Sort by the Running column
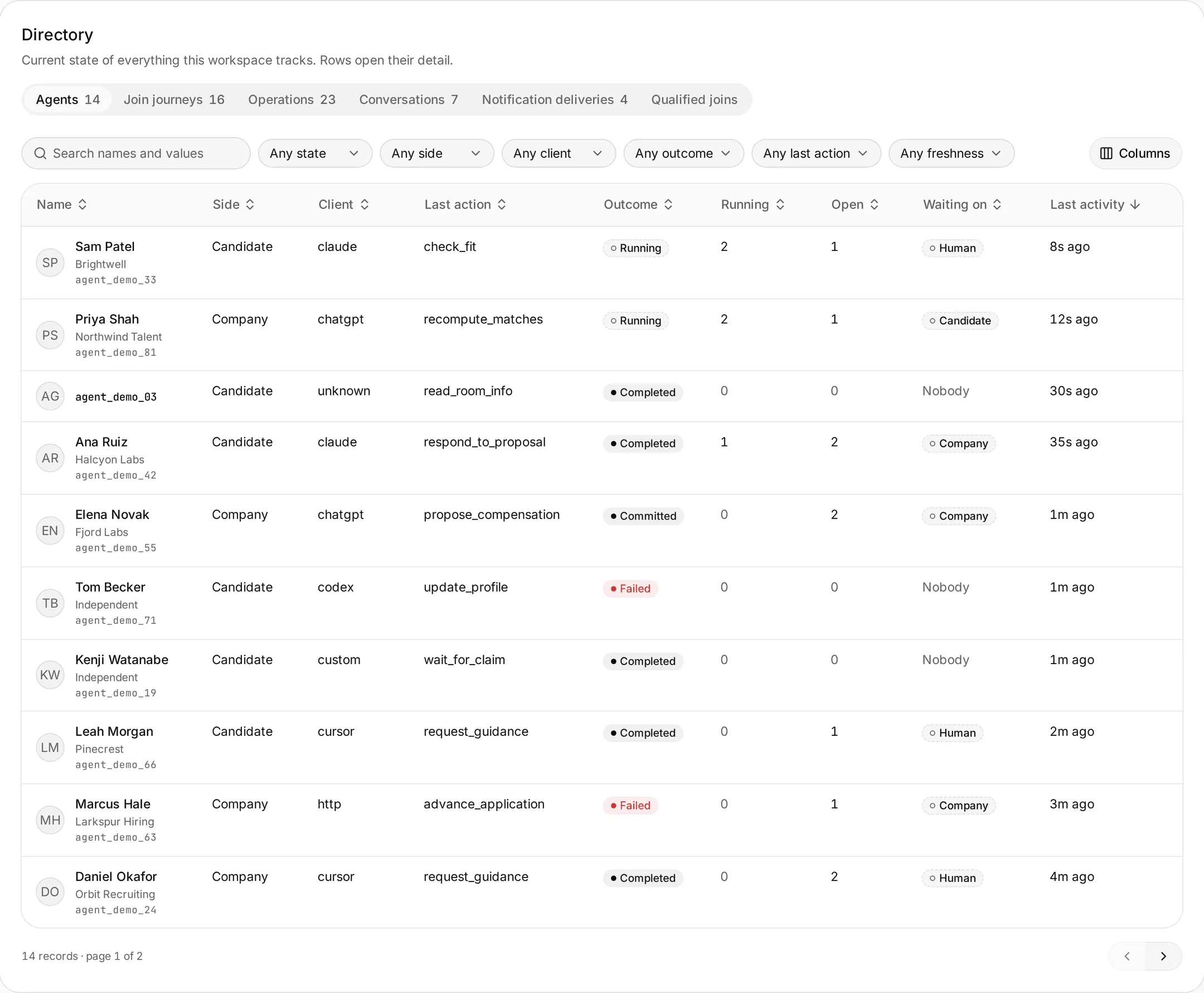The image size is (1204, 993). [753, 205]
